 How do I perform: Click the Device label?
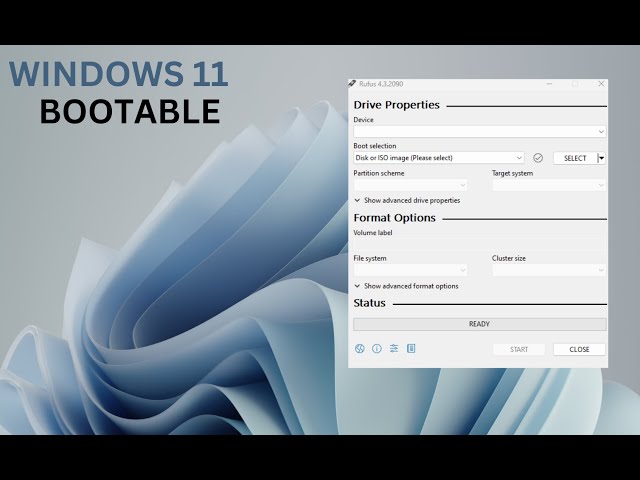(363, 120)
